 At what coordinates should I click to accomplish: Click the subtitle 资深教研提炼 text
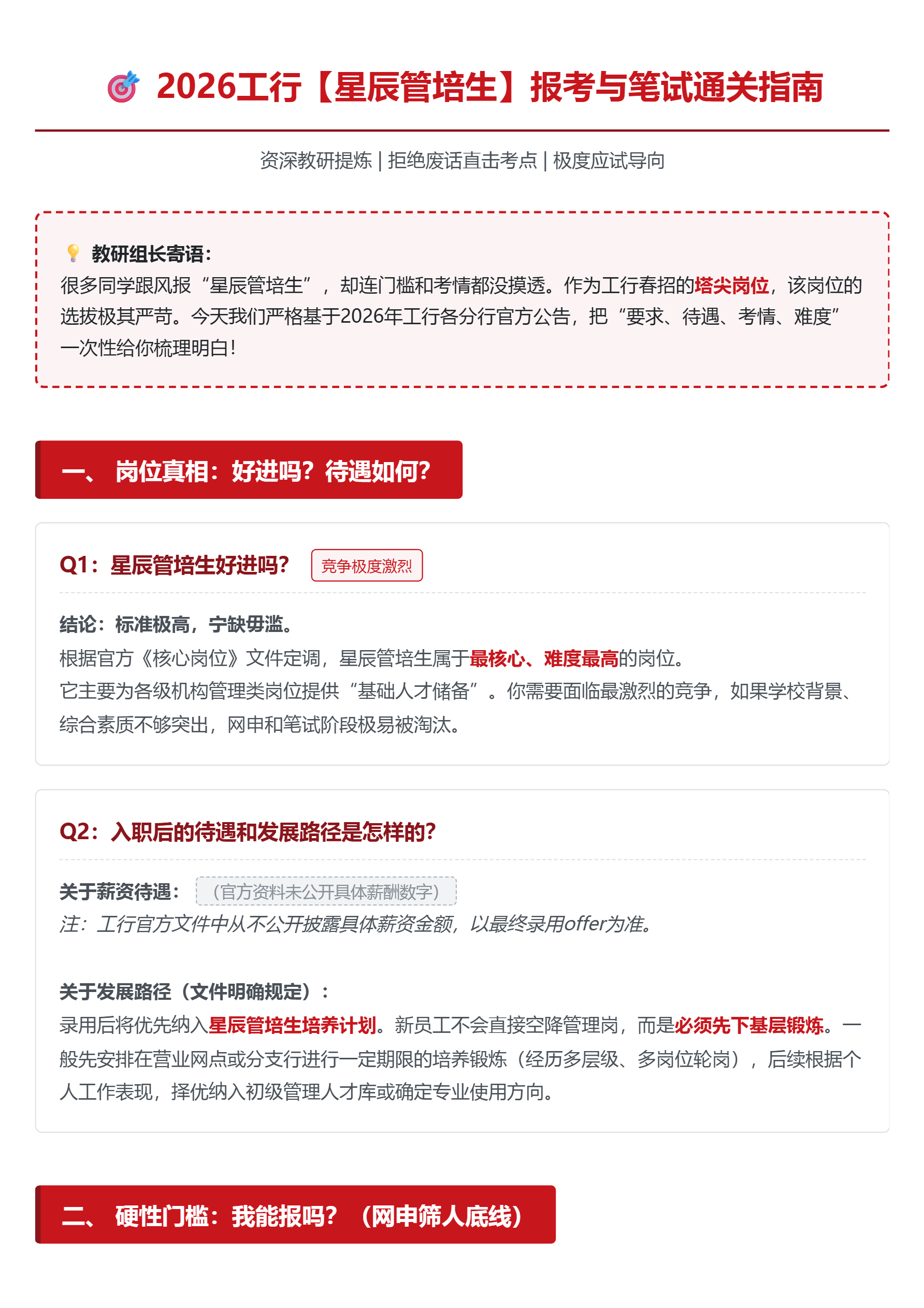tap(315, 161)
